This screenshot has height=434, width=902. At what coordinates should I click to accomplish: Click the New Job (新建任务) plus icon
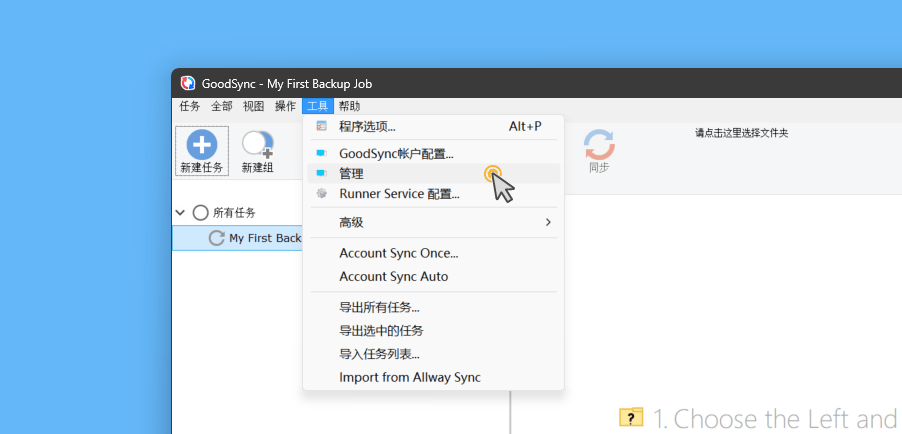click(x=201, y=144)
